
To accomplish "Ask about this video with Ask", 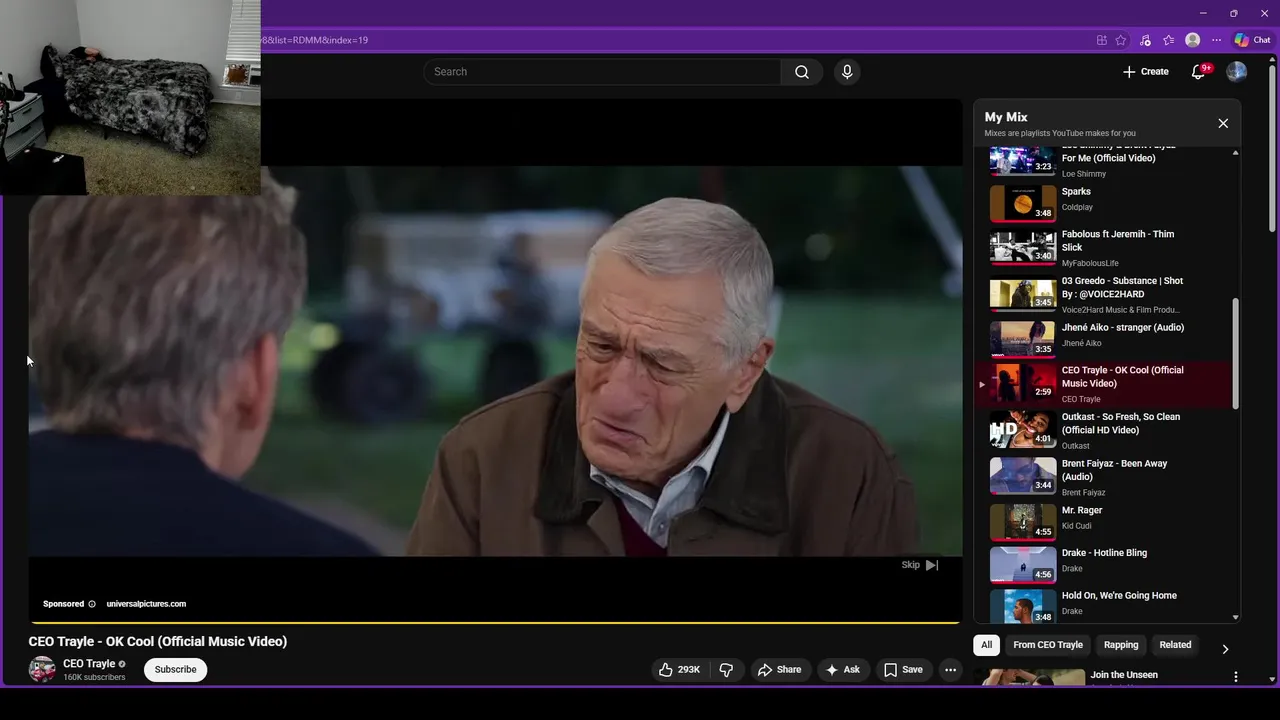I will (x=842, y=670).
